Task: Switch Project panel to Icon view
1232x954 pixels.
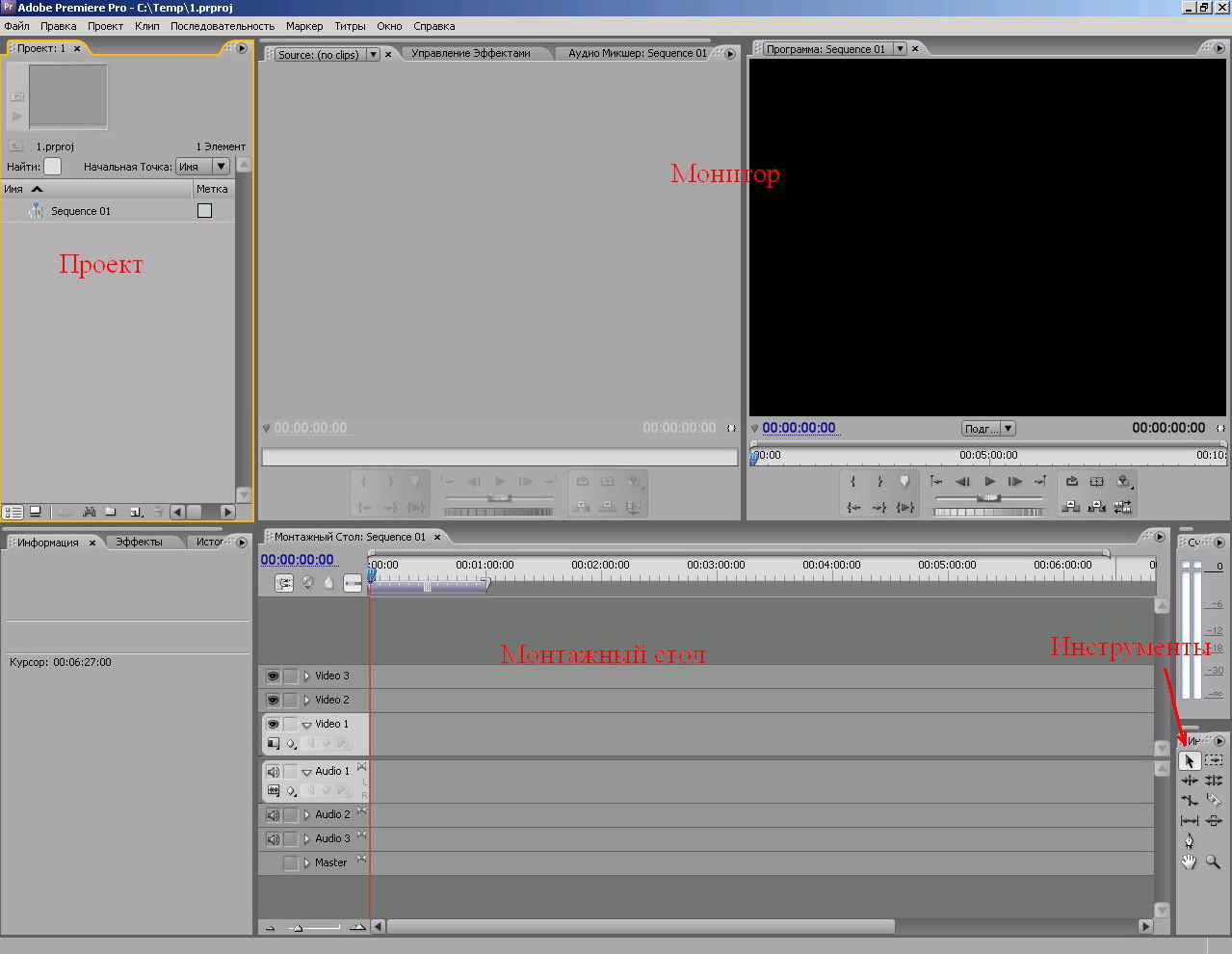Action: (36, 512)
